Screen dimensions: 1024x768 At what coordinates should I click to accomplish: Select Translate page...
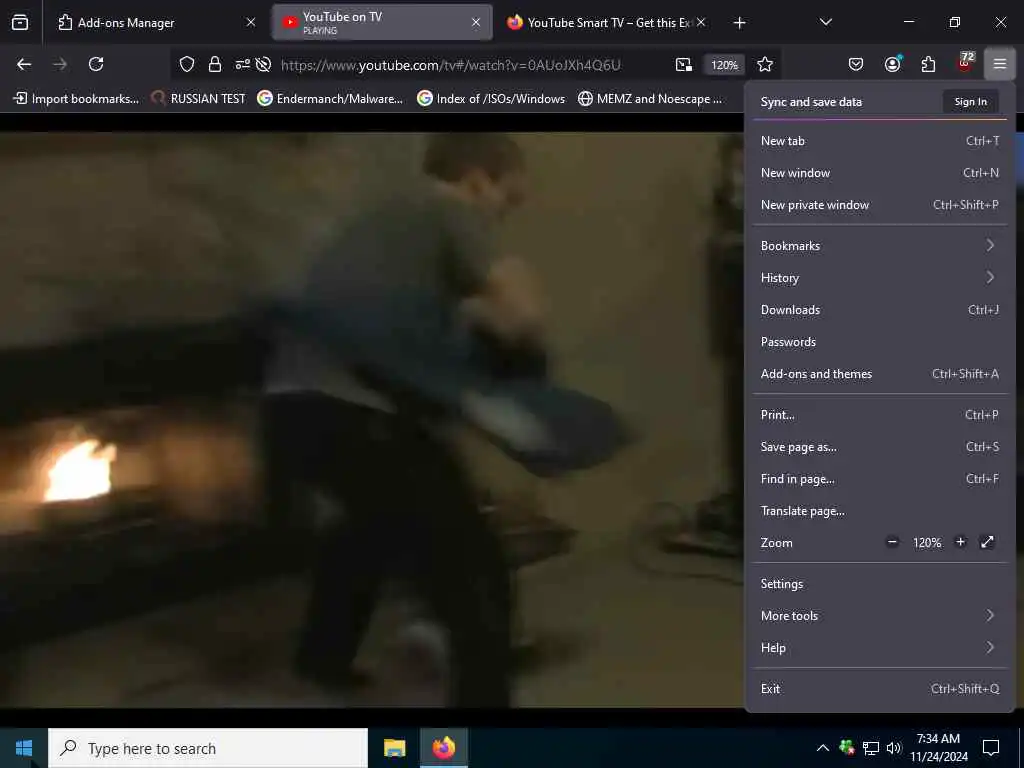880,511
